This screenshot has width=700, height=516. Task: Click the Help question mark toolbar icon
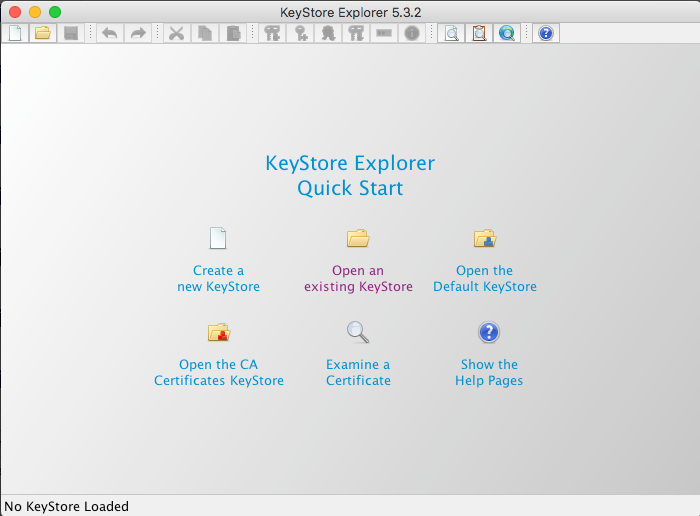(x=546, y=33)
